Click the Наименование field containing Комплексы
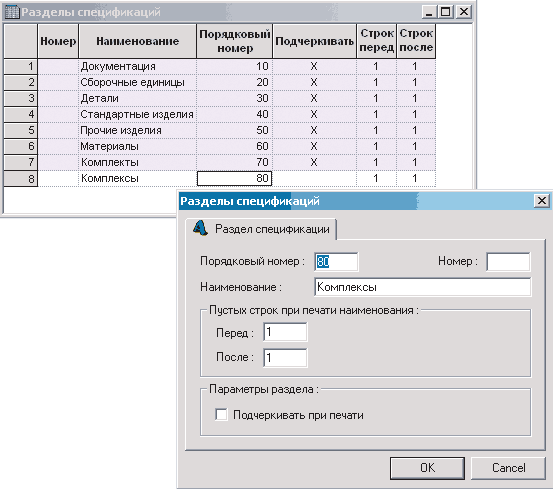 [x=423, y=287]
